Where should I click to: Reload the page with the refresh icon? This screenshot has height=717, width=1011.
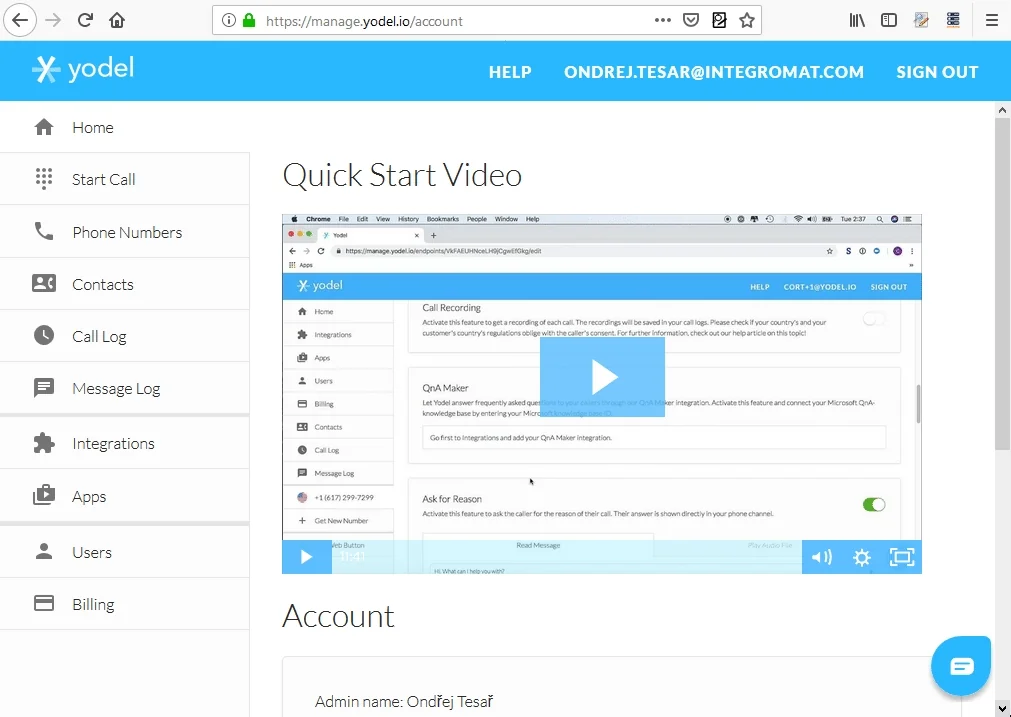(x=85, y=21)
